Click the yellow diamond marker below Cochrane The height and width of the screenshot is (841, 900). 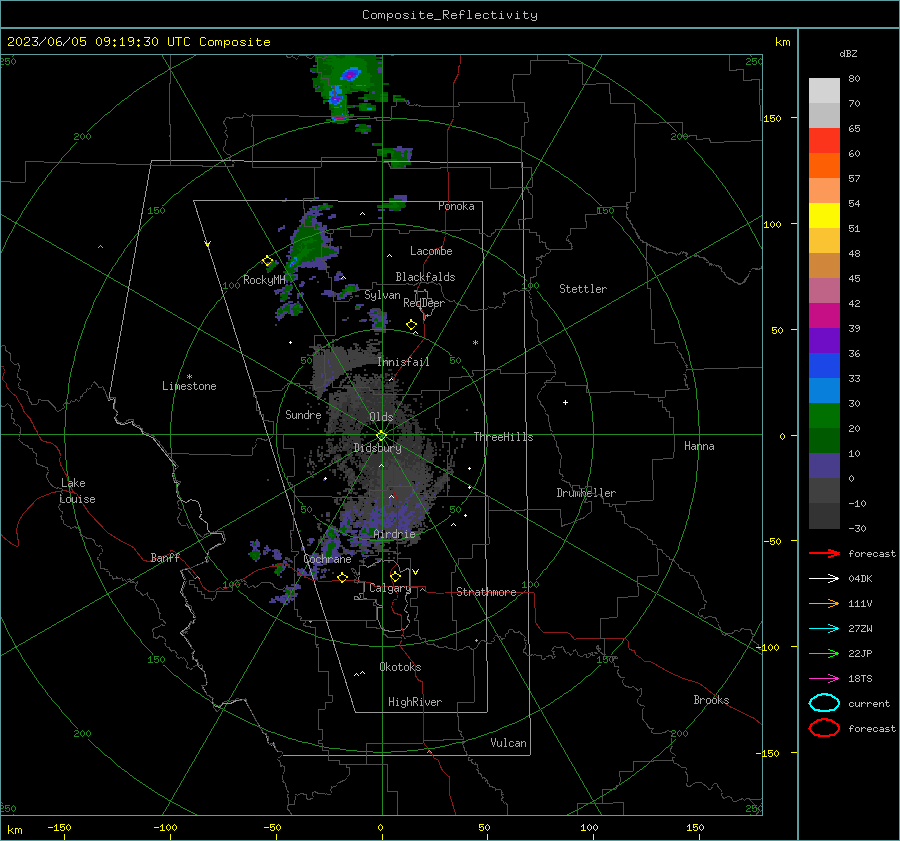[x=343, y=578]
